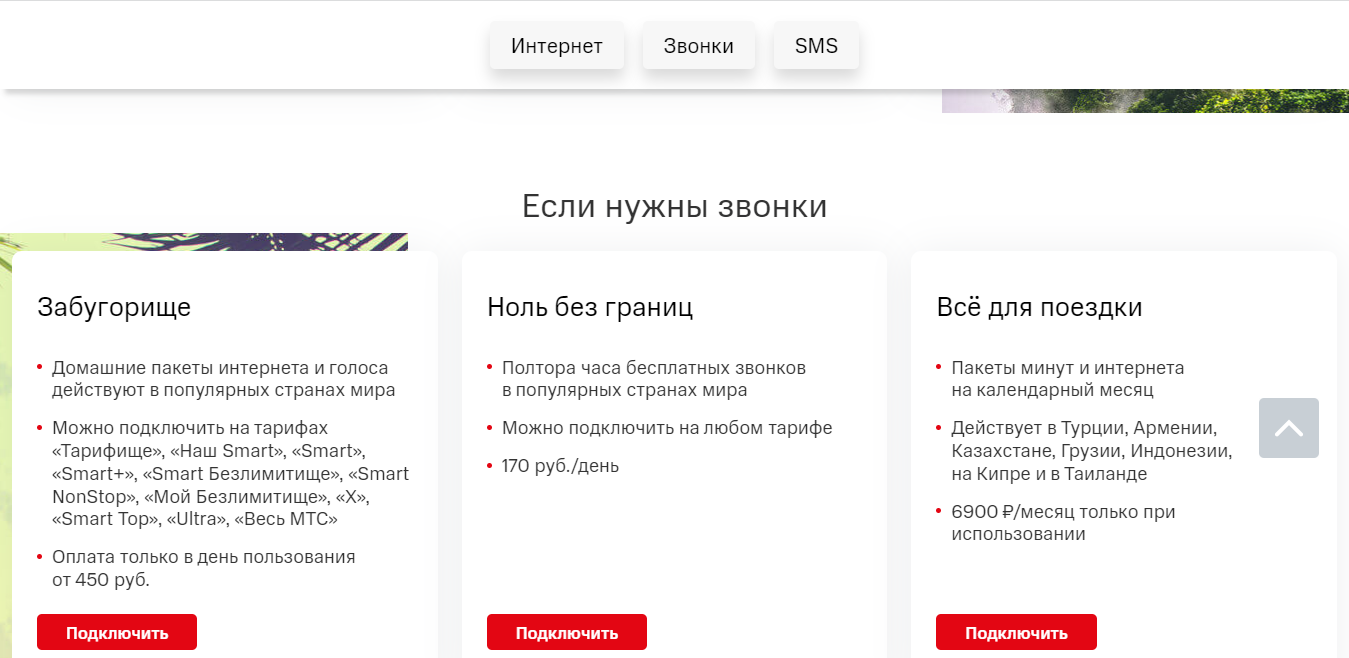The height and width of the screenshot is (658, 1349).
Task: Click the scroll-to-top arrow icon
Action: [x=1288, y=428]
